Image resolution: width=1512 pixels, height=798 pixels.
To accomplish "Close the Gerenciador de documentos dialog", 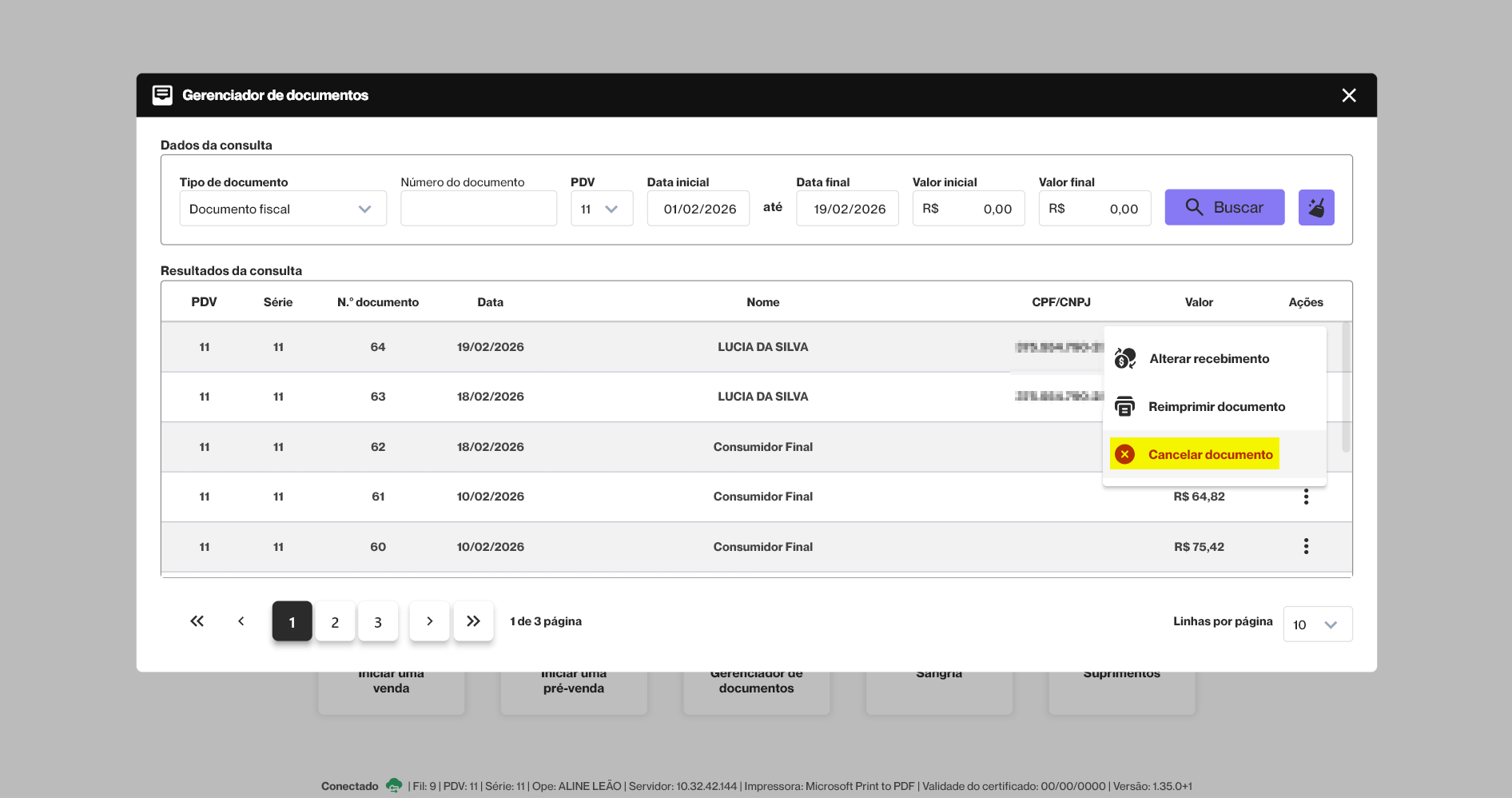I will coord(1348,96).
